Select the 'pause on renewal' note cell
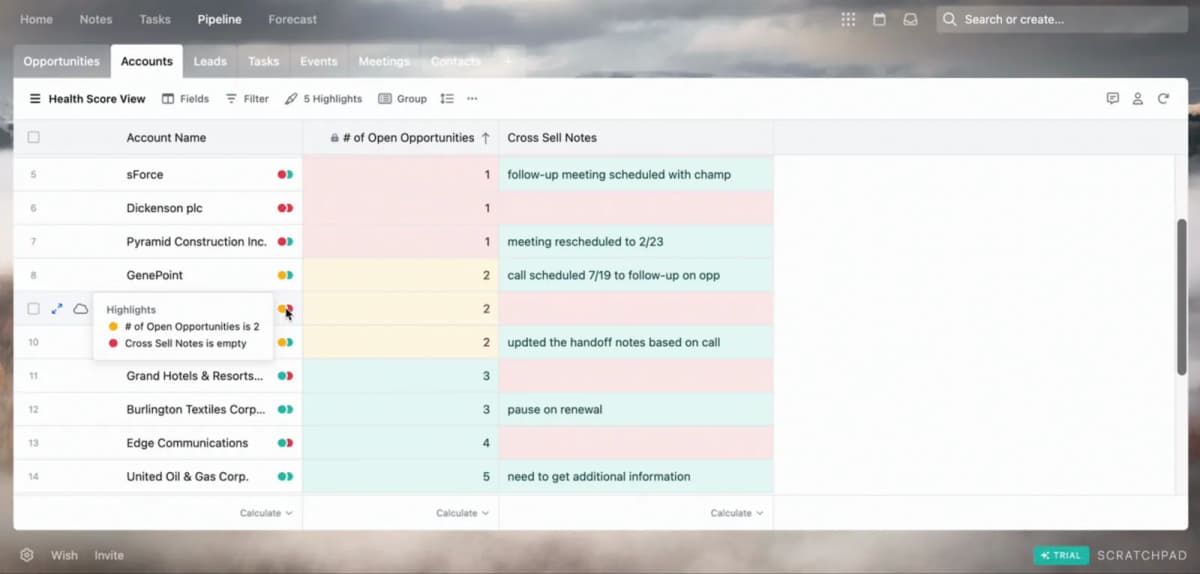1200x574 pixels. pos(636,410)
